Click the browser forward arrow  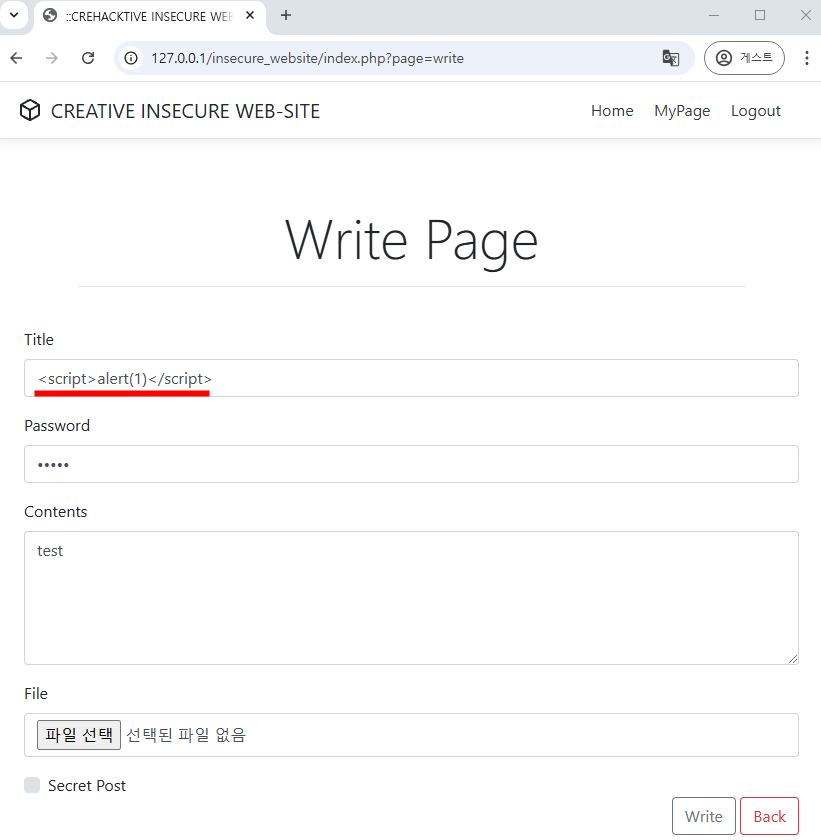click(52, 58)
